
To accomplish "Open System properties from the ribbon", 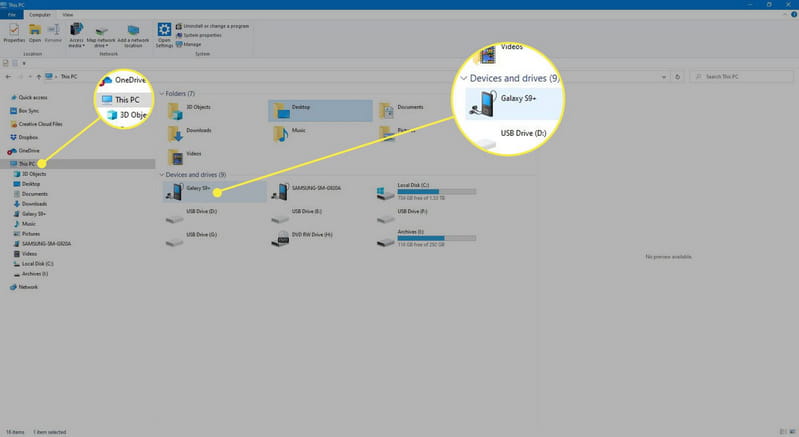I will click(199, 35).
